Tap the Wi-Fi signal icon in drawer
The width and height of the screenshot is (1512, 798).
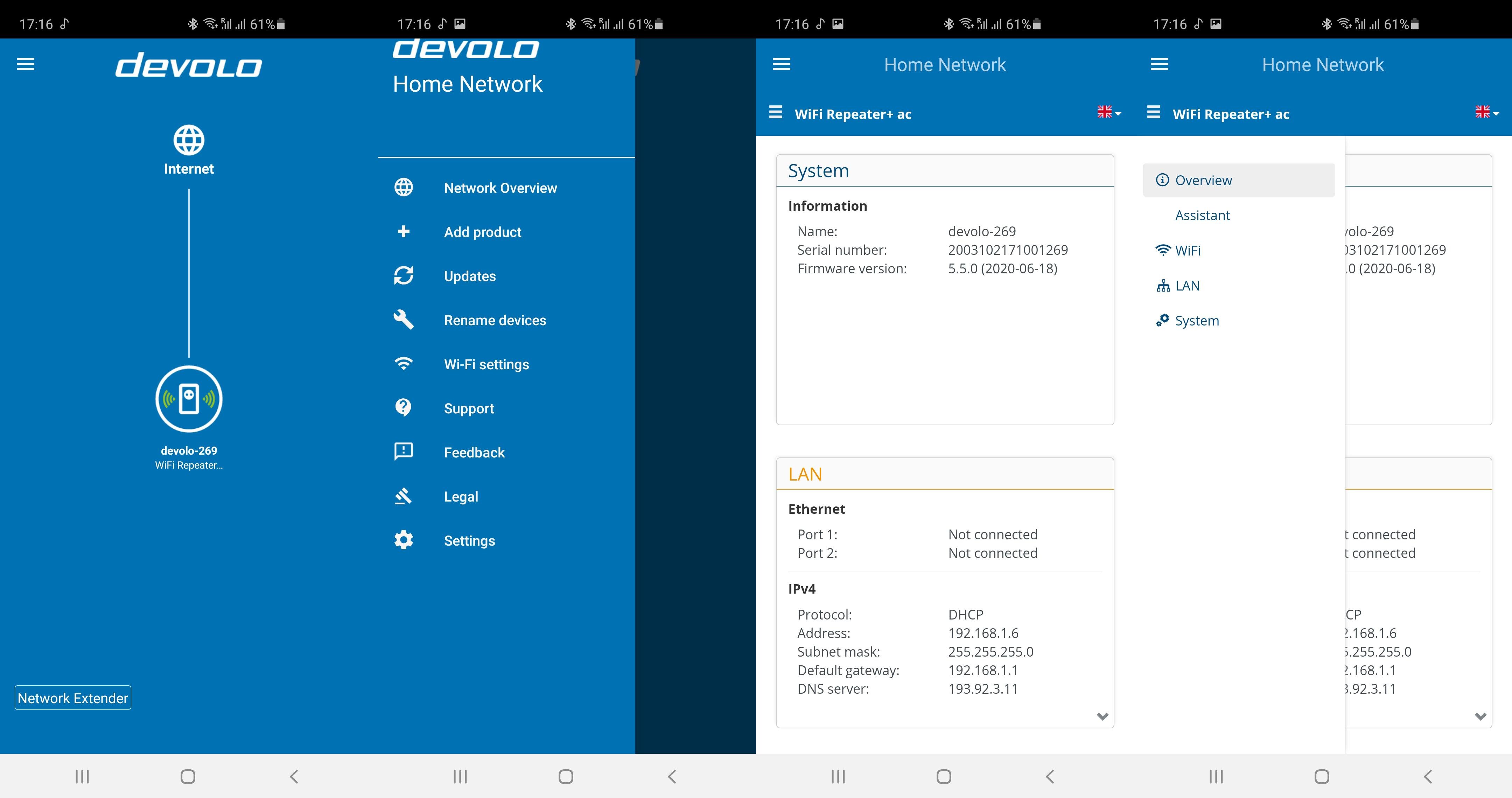(403, 364)
